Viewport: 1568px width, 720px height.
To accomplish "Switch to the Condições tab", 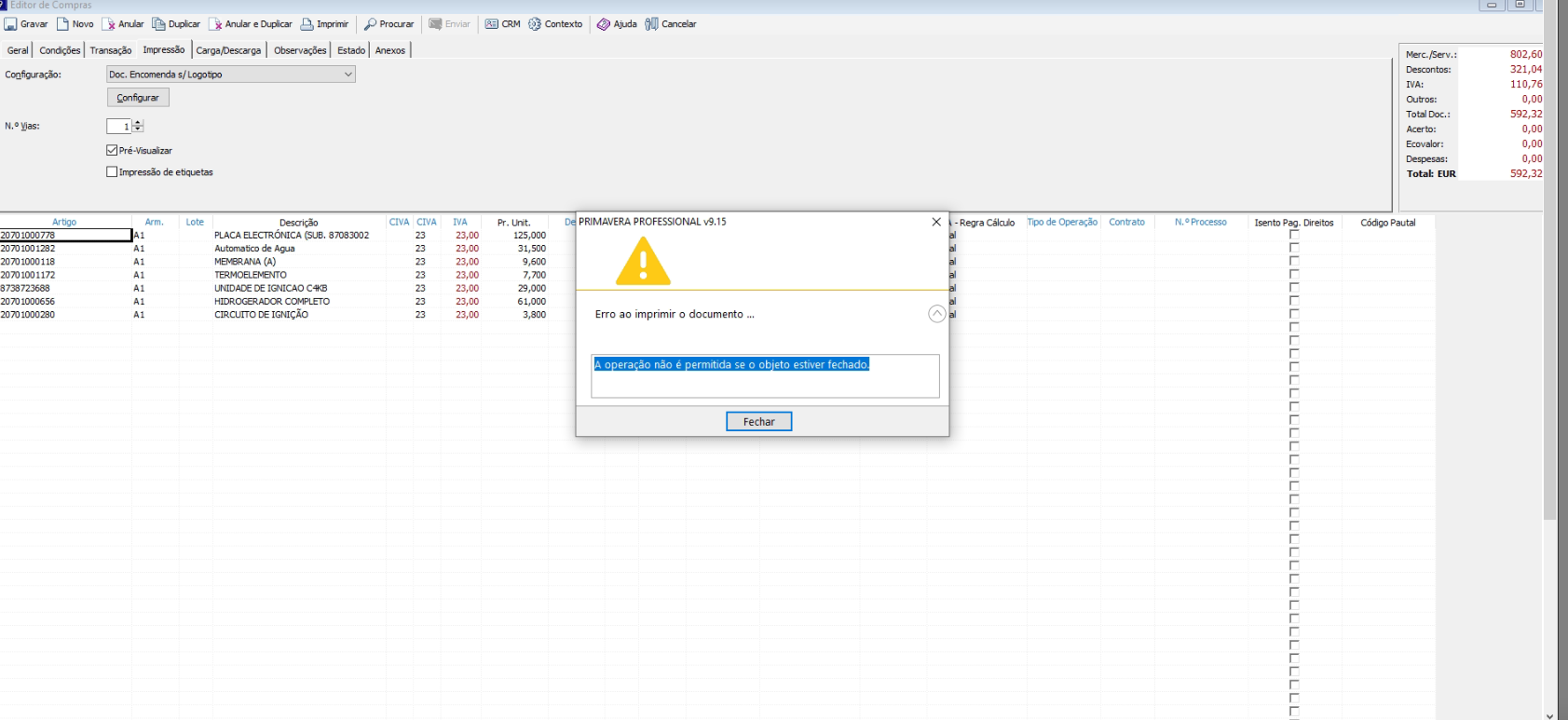I will pos(60,50).
